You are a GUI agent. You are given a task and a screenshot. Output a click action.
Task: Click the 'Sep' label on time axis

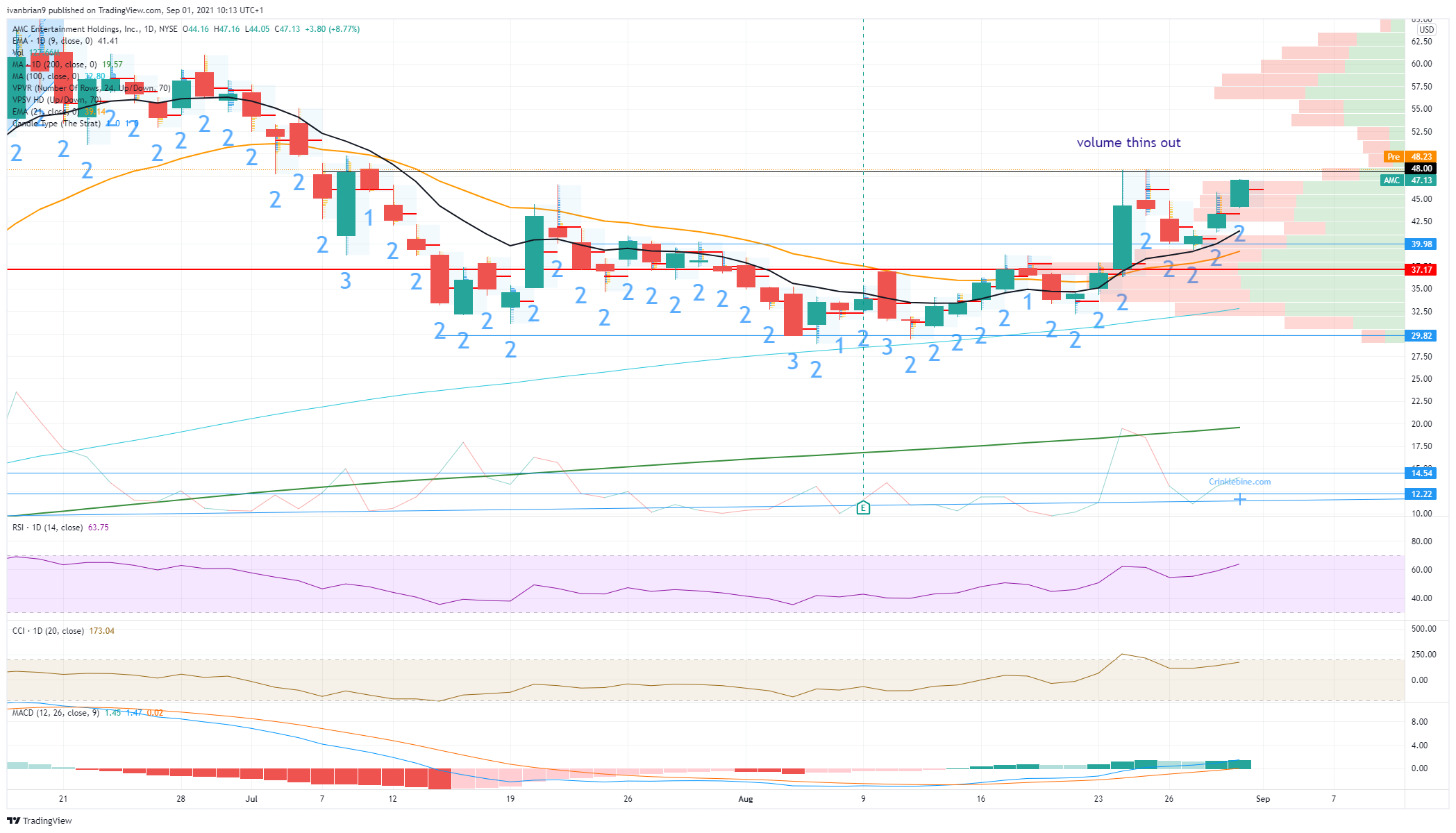(1263, 799)
